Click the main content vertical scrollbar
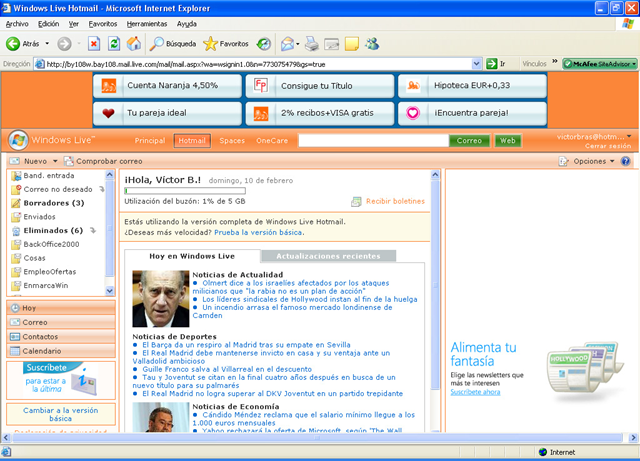Image resolution: width=640 pixels, height=461 pixels. pos(435,284)
